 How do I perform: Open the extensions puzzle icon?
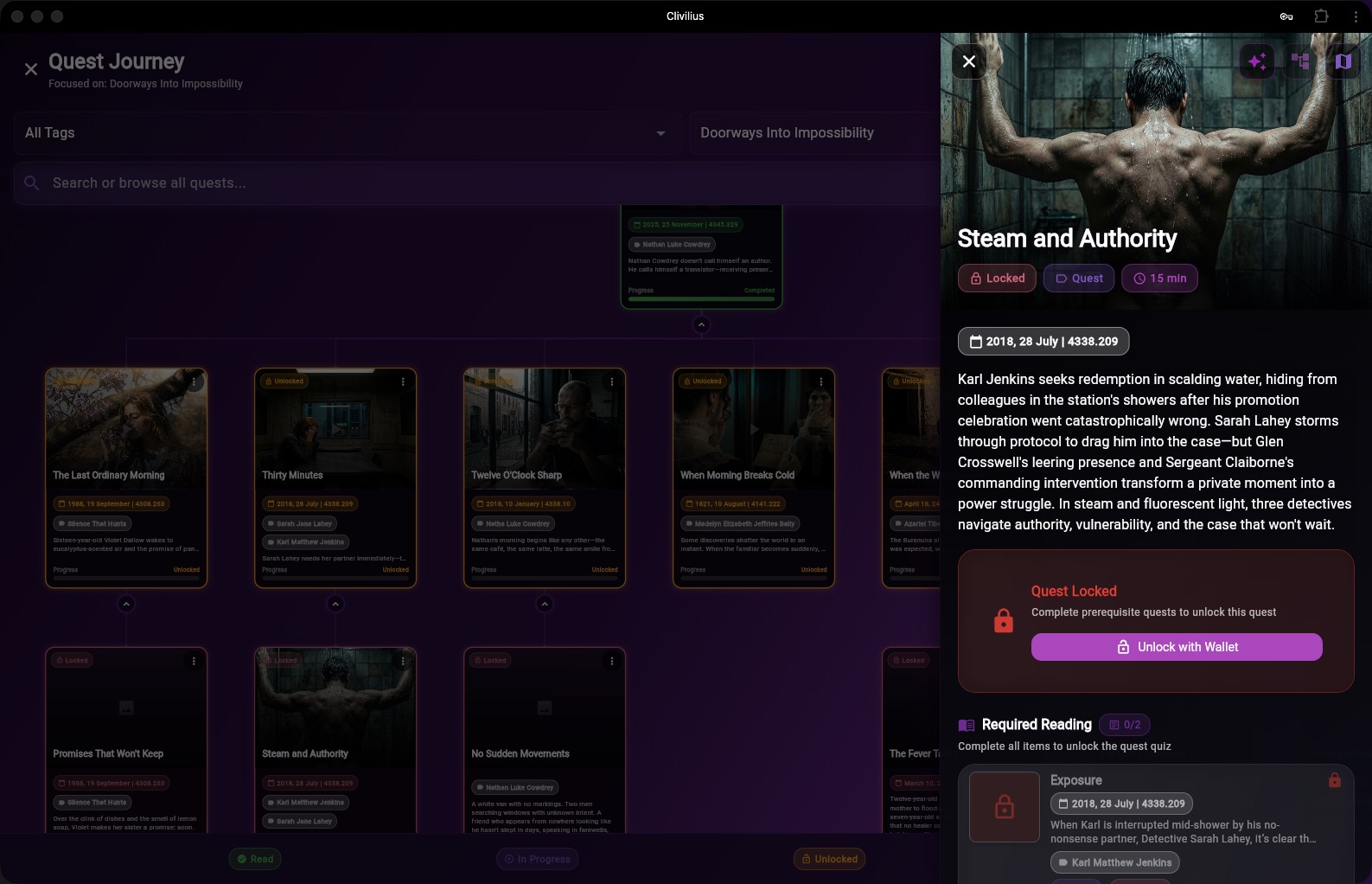tap(1321, 16)
